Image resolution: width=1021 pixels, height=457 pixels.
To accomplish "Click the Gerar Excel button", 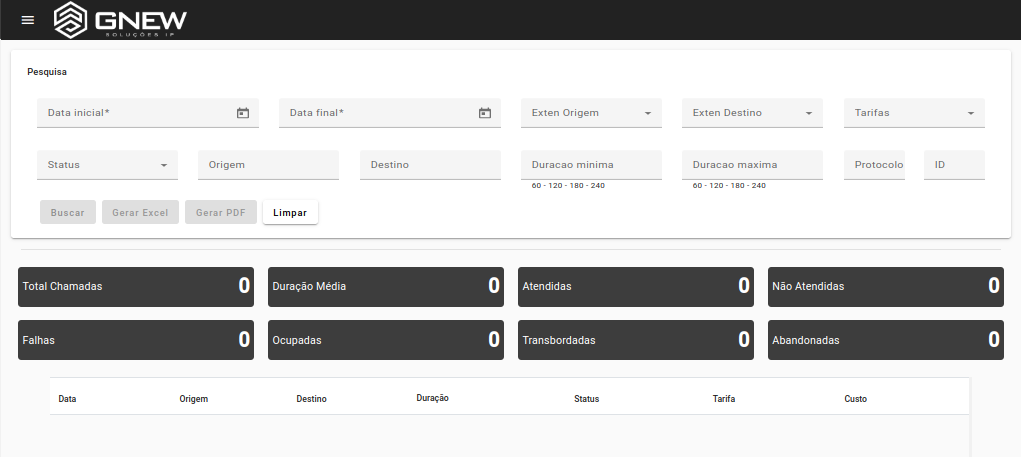I will (140, 212).
